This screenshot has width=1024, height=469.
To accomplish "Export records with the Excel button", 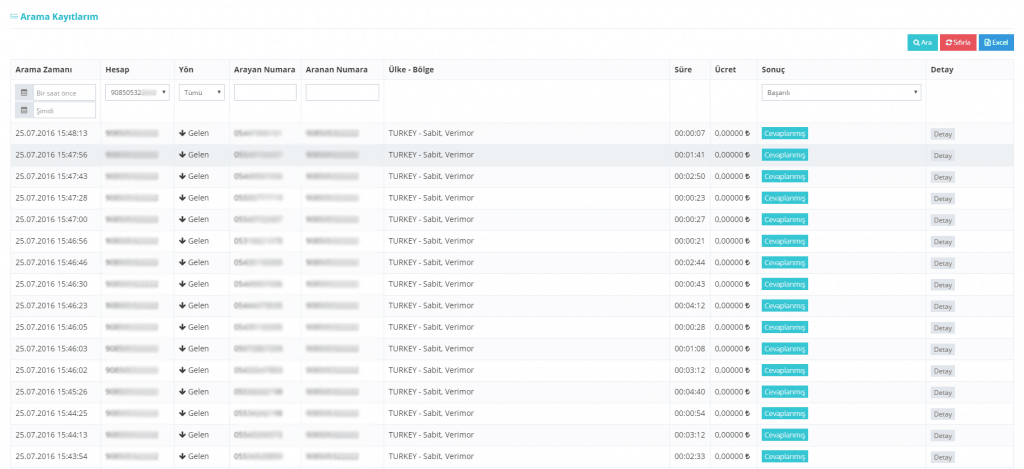I will coord(996,43).
